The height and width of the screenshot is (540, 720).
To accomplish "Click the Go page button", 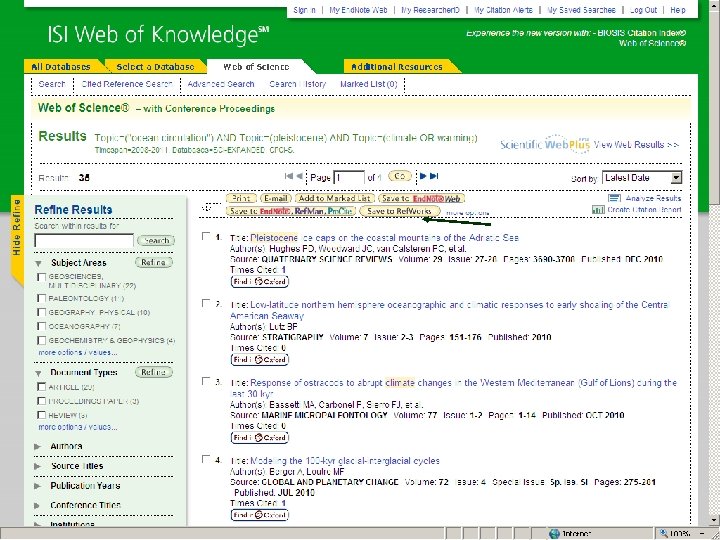I will point(400,176).
